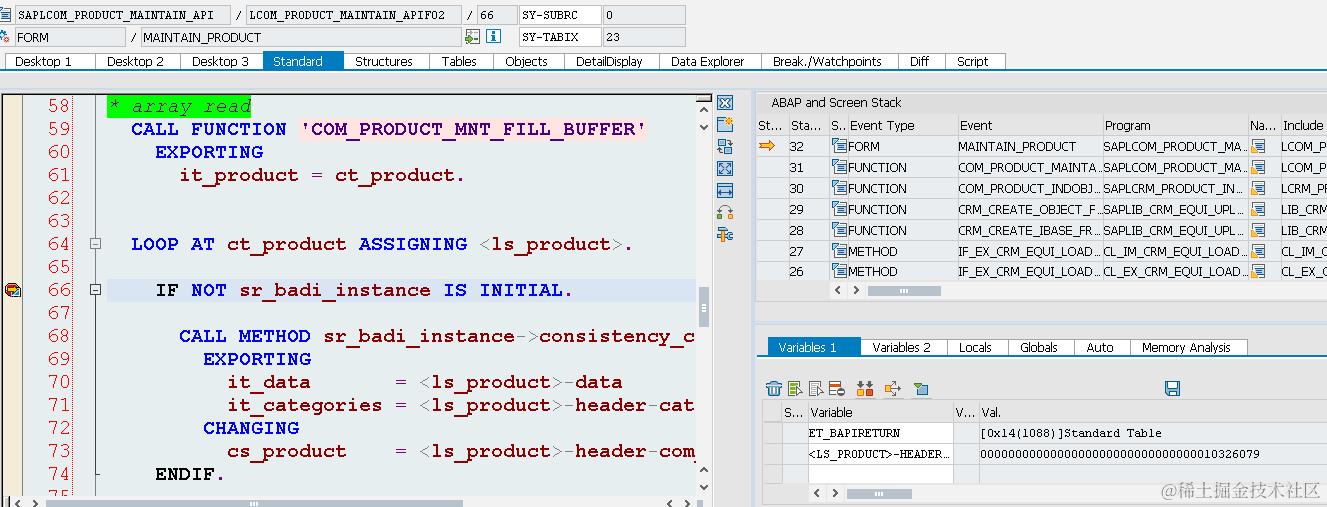
Task: Click the Close Tool icon beside the editor
Action: (725, 103)
